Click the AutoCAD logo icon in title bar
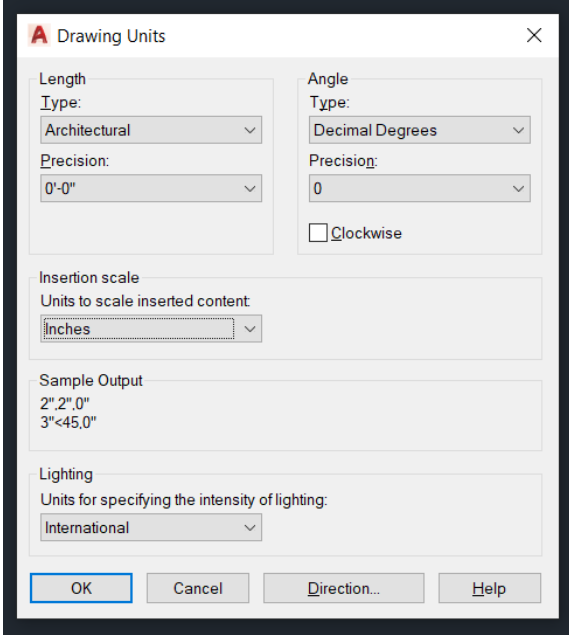Screen dimensions: 569x635 pyautogui.click(x=39, y=35)
